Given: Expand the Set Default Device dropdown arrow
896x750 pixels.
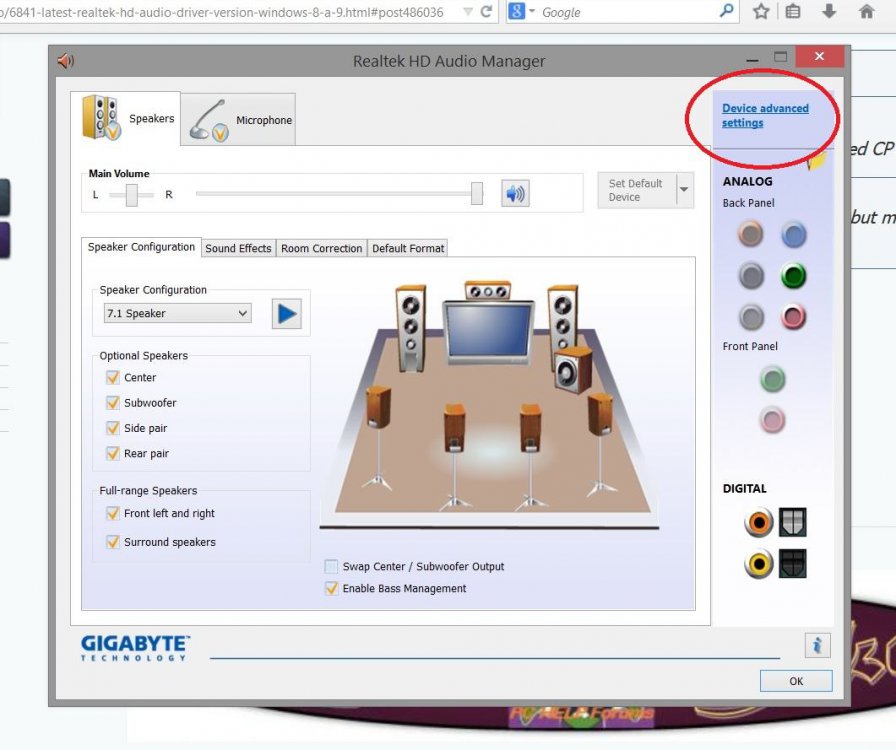Looking at the screenshot, I should pyautogui.click(x=685, y=190).
